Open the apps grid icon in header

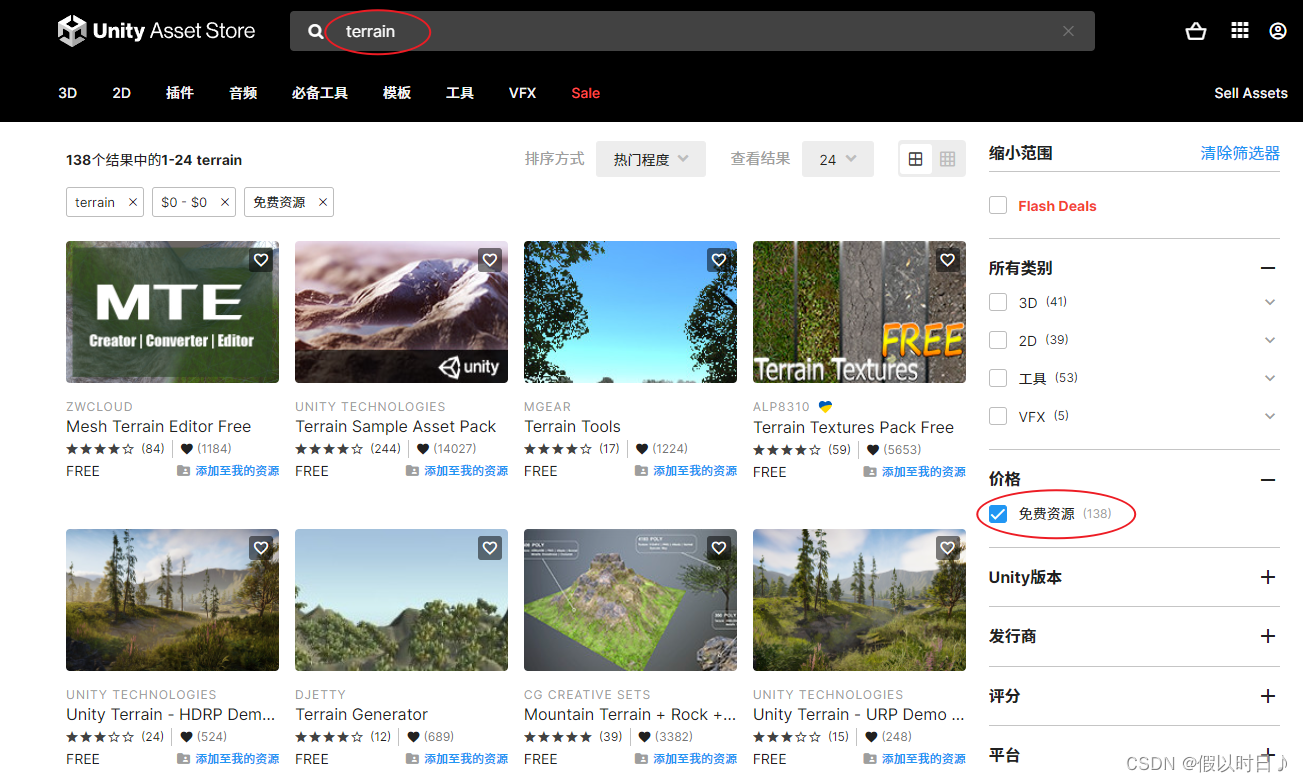coord(1240,31)
